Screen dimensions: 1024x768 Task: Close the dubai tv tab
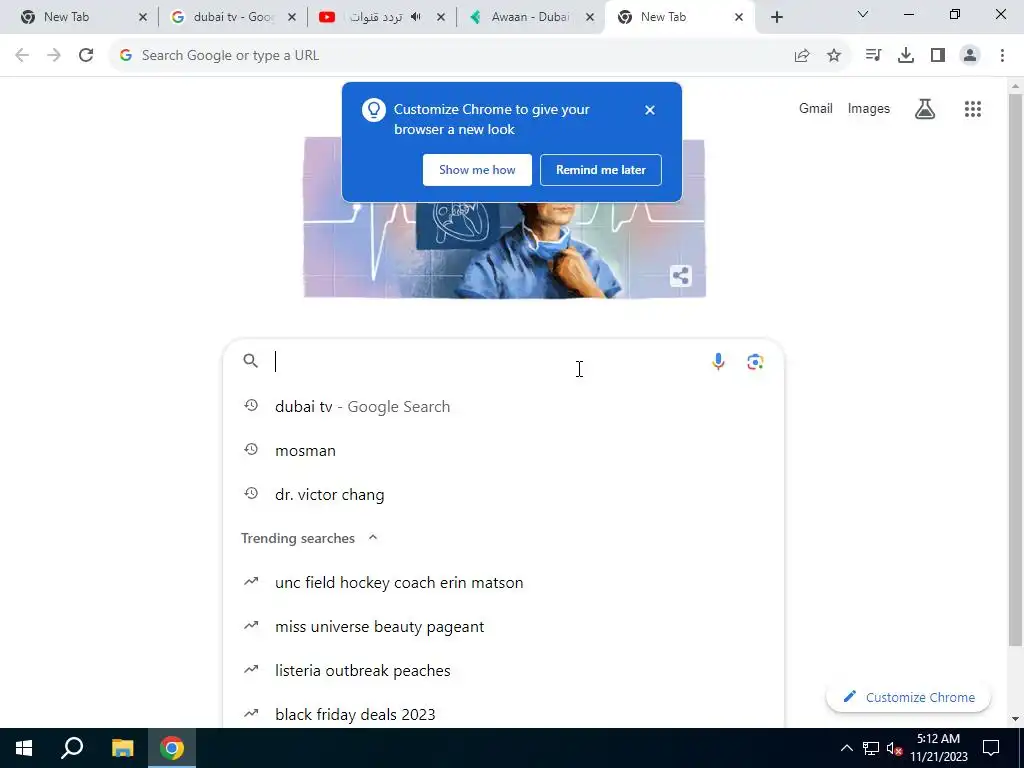pyautogui.click(x=292, y=17)
